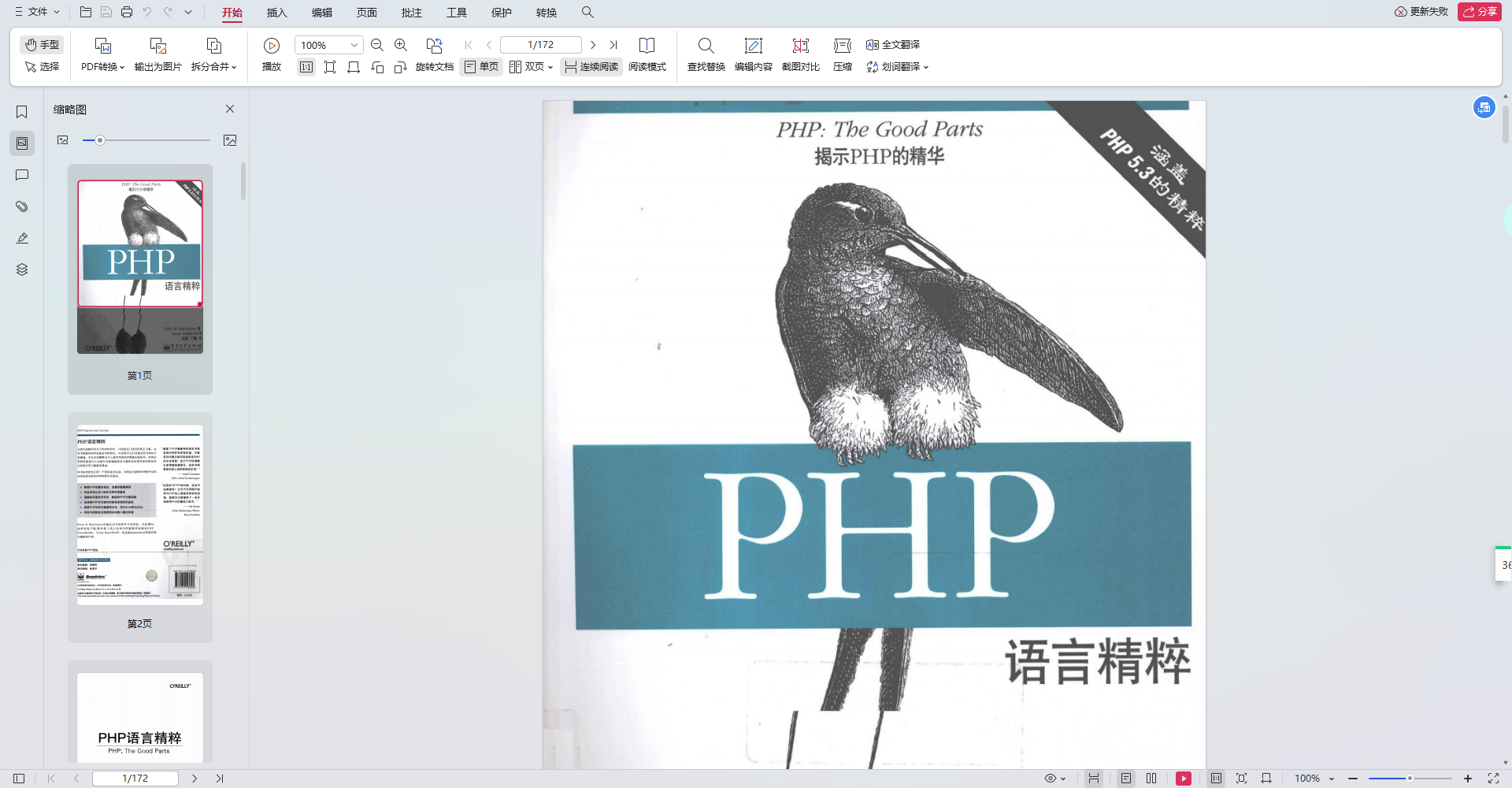This screenshot has width=1512, height=788.
Task: Click the 输出为图片 export icon
Action: coord(158,46)
